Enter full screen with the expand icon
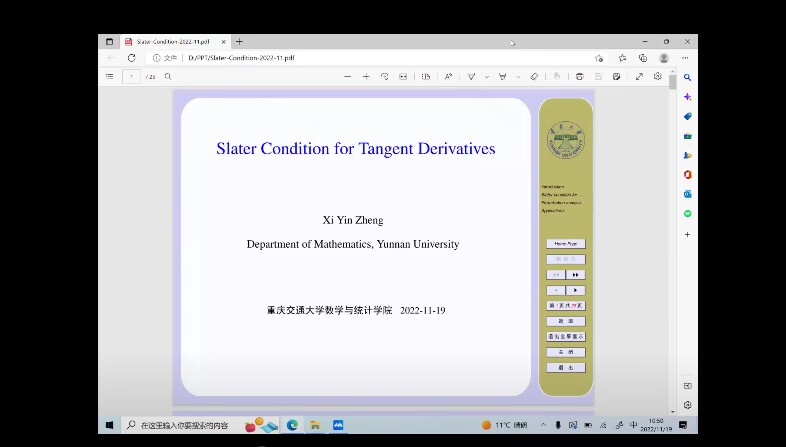The image size is (786, 447). pos(639,76)
